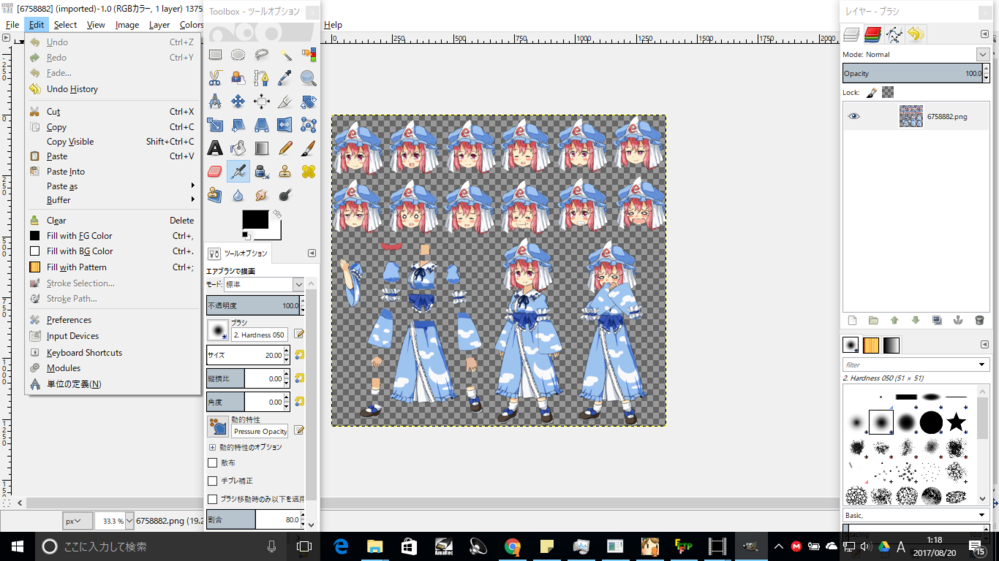Screen dimensions: 999x561
Task: Click the new layer icon
Action: point(852,320)
